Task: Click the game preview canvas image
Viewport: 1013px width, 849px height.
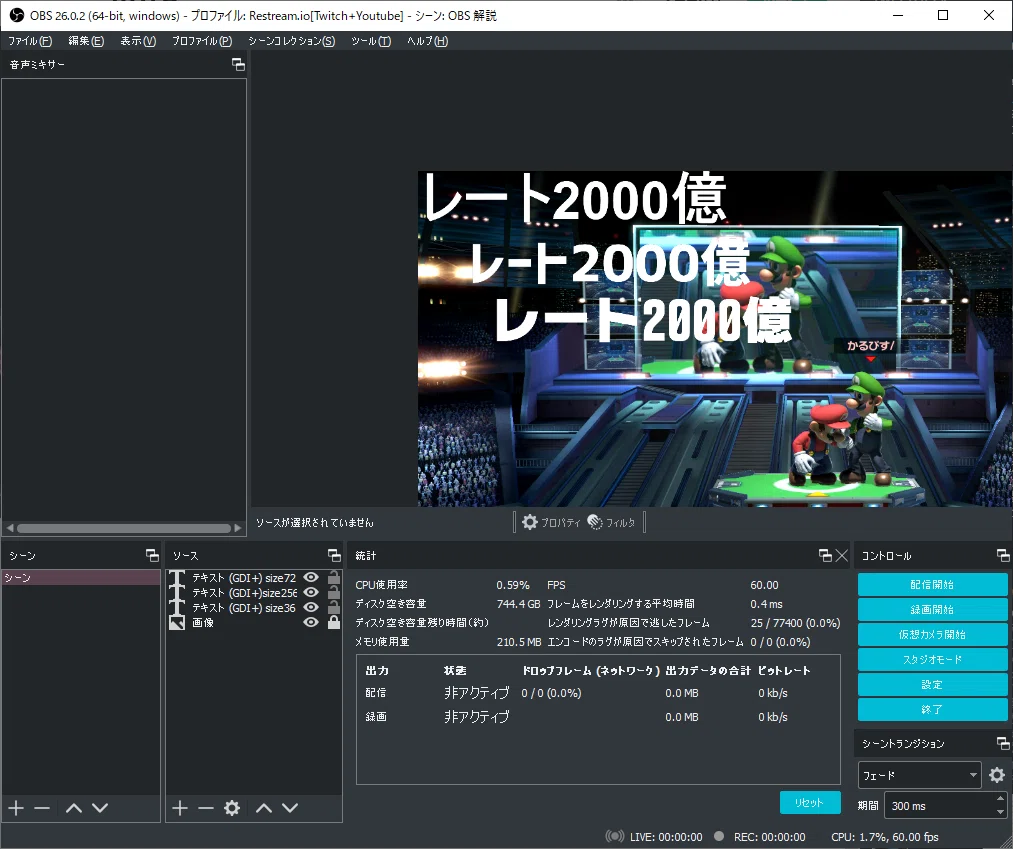Action: [715, 339]
